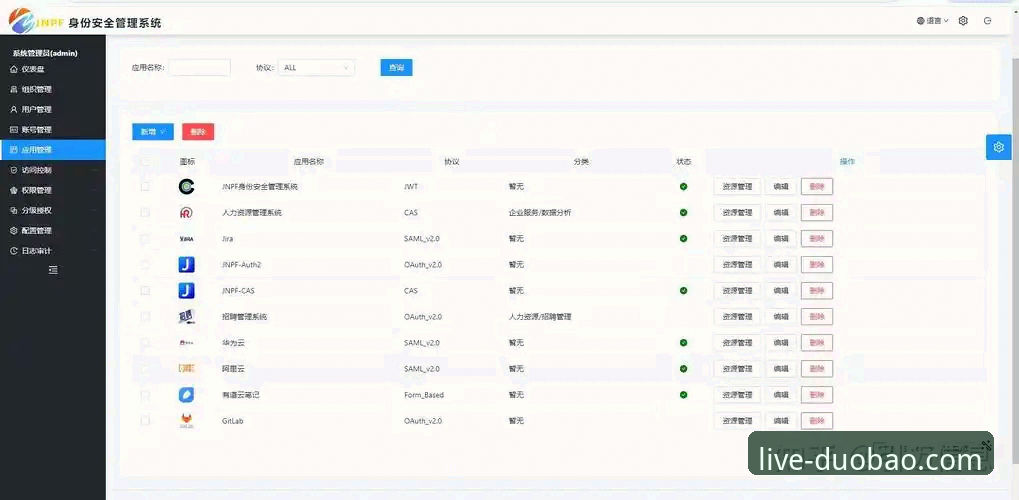Click the JNPF-Auth2 blue J icon
1019x500 pixels.
tap(187, 265)
